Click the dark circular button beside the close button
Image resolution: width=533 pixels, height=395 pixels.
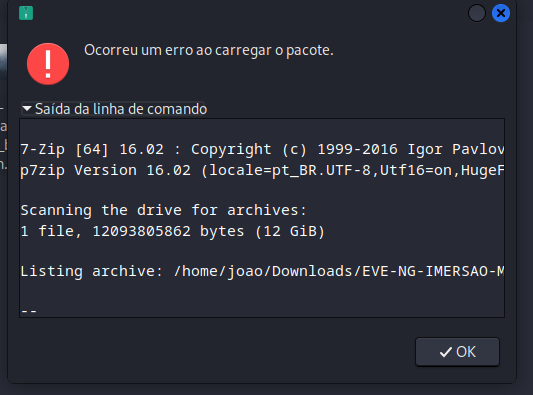coord(477,13)
